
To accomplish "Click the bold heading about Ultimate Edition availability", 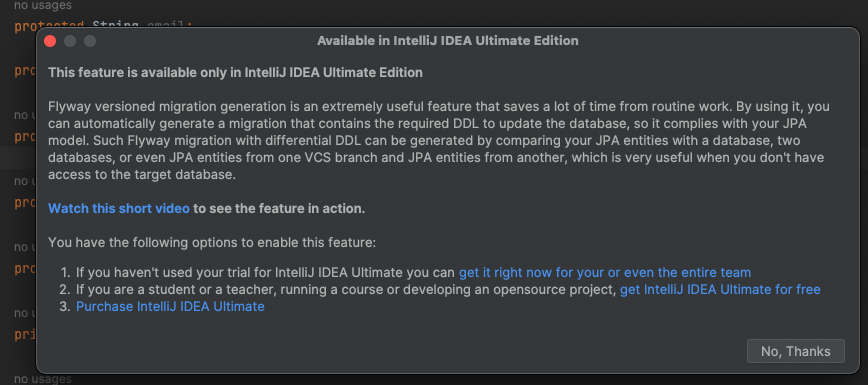I will tap(235, 73).
